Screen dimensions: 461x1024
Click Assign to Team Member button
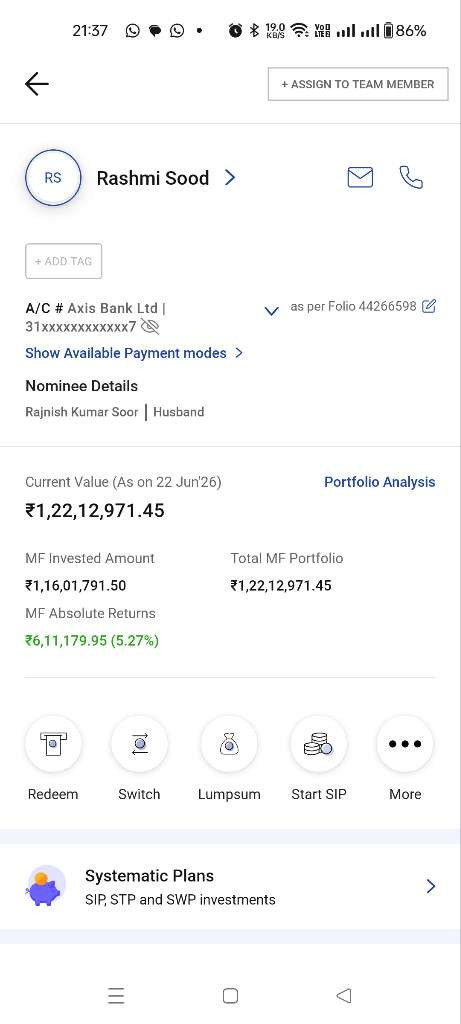(358, 84)
